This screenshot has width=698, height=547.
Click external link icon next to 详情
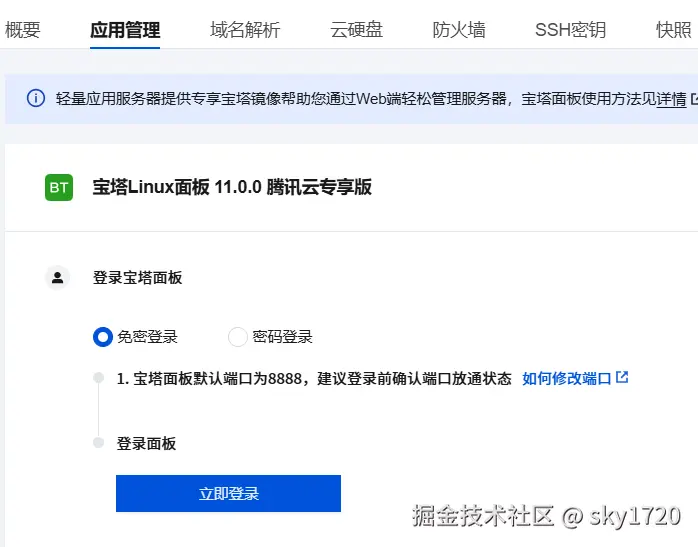tap(694, 98)
